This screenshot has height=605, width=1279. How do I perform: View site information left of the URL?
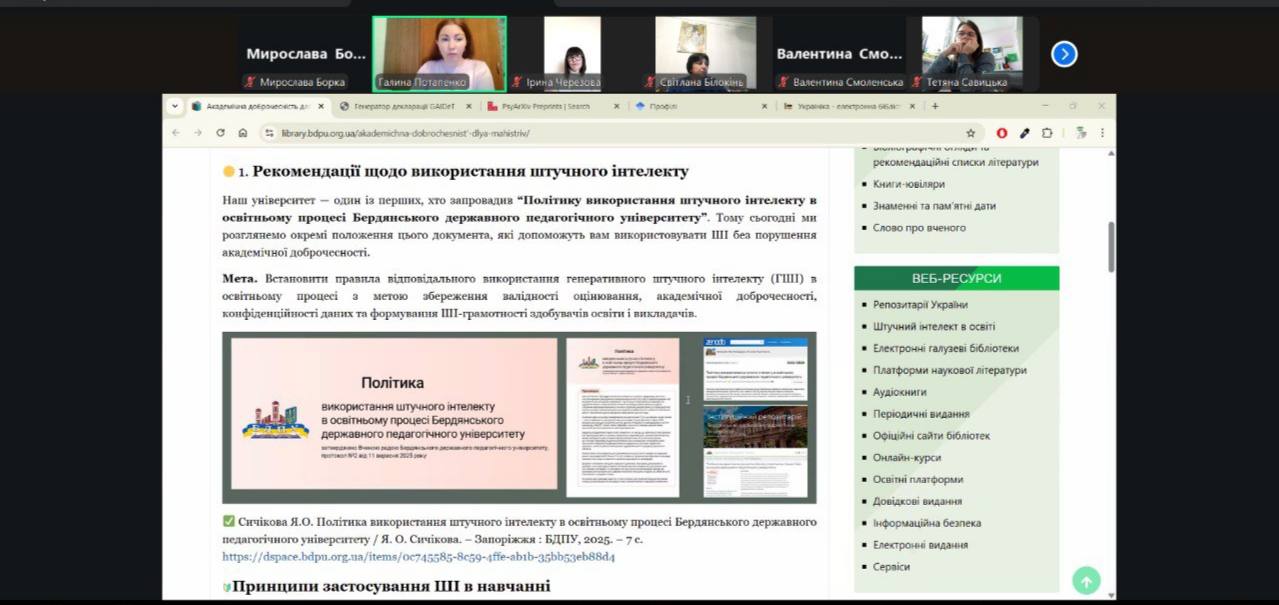click(x=268, y=133)
